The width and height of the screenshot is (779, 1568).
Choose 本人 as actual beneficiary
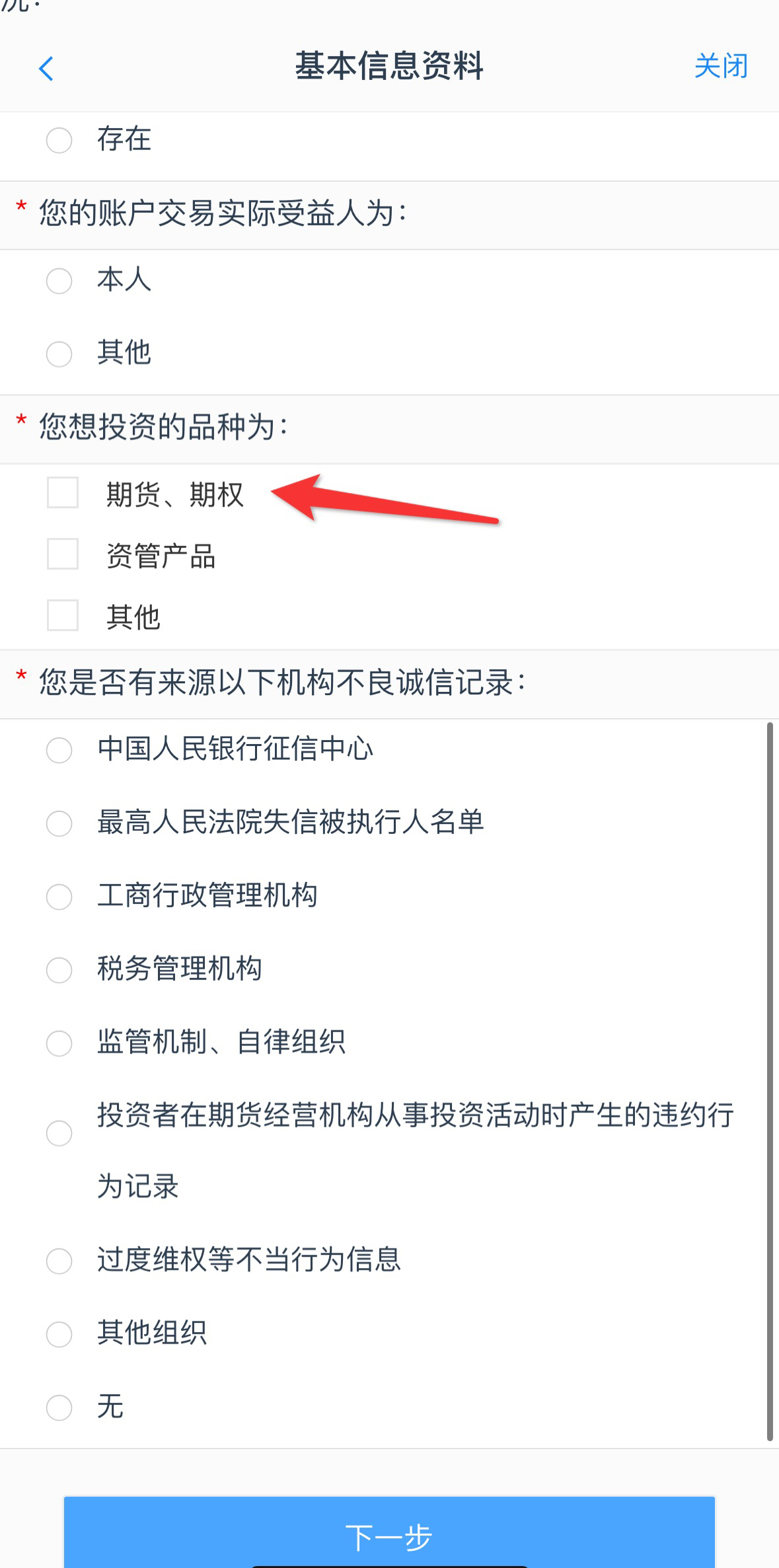point(59,281)
